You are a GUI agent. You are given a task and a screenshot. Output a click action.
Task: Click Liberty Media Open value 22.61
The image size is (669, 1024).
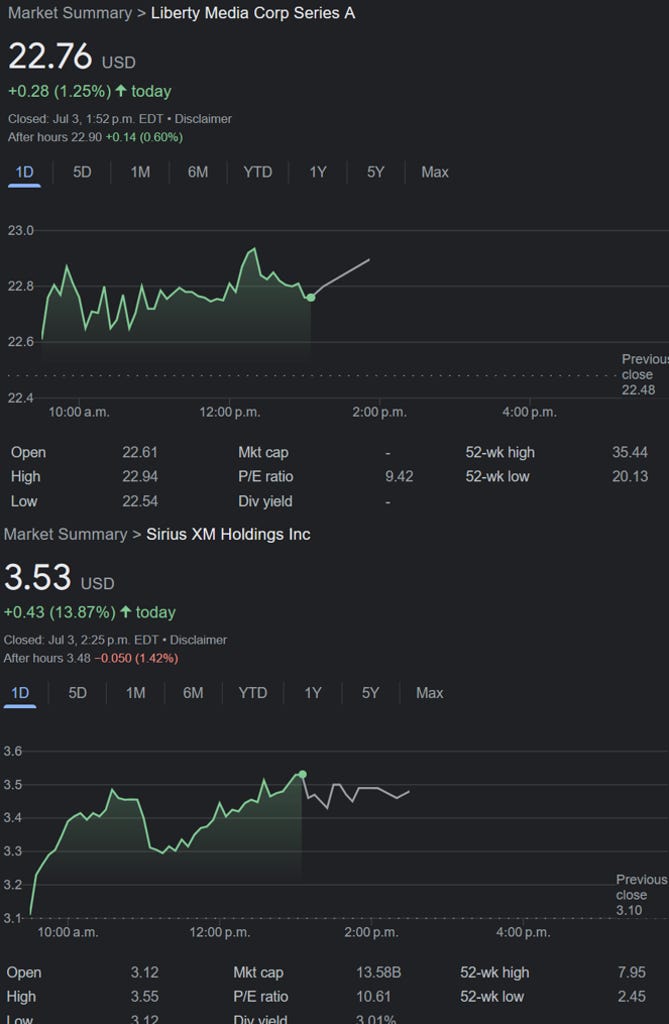pos(140,453)
